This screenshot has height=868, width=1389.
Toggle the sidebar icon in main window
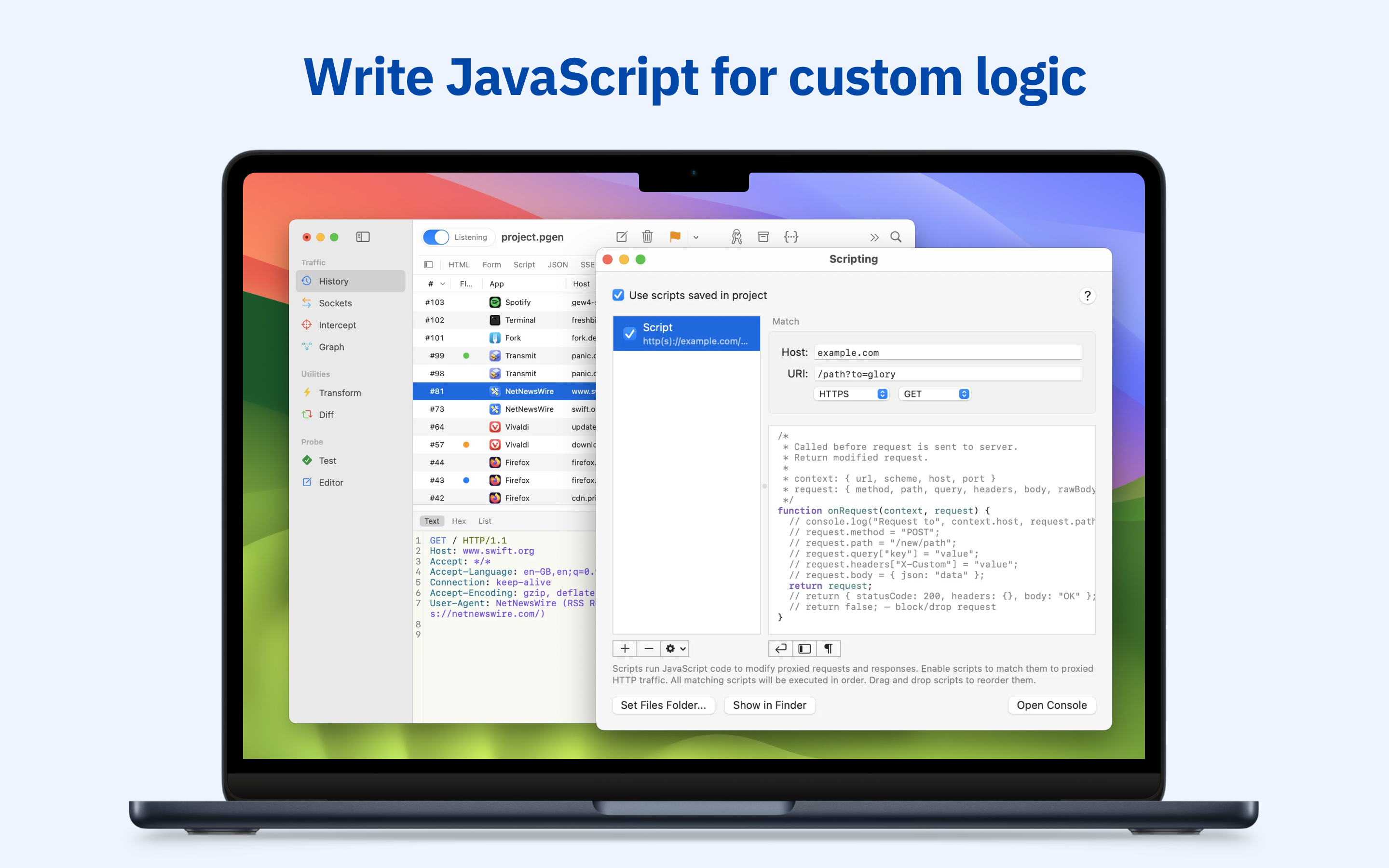(363, 237)
